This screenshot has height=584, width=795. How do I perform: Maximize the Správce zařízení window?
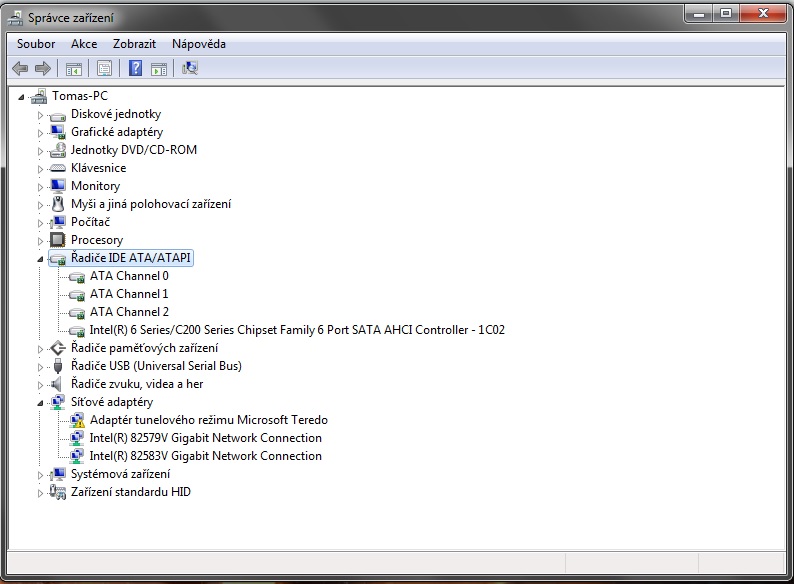pyautogui.click(x=726, y=14)
